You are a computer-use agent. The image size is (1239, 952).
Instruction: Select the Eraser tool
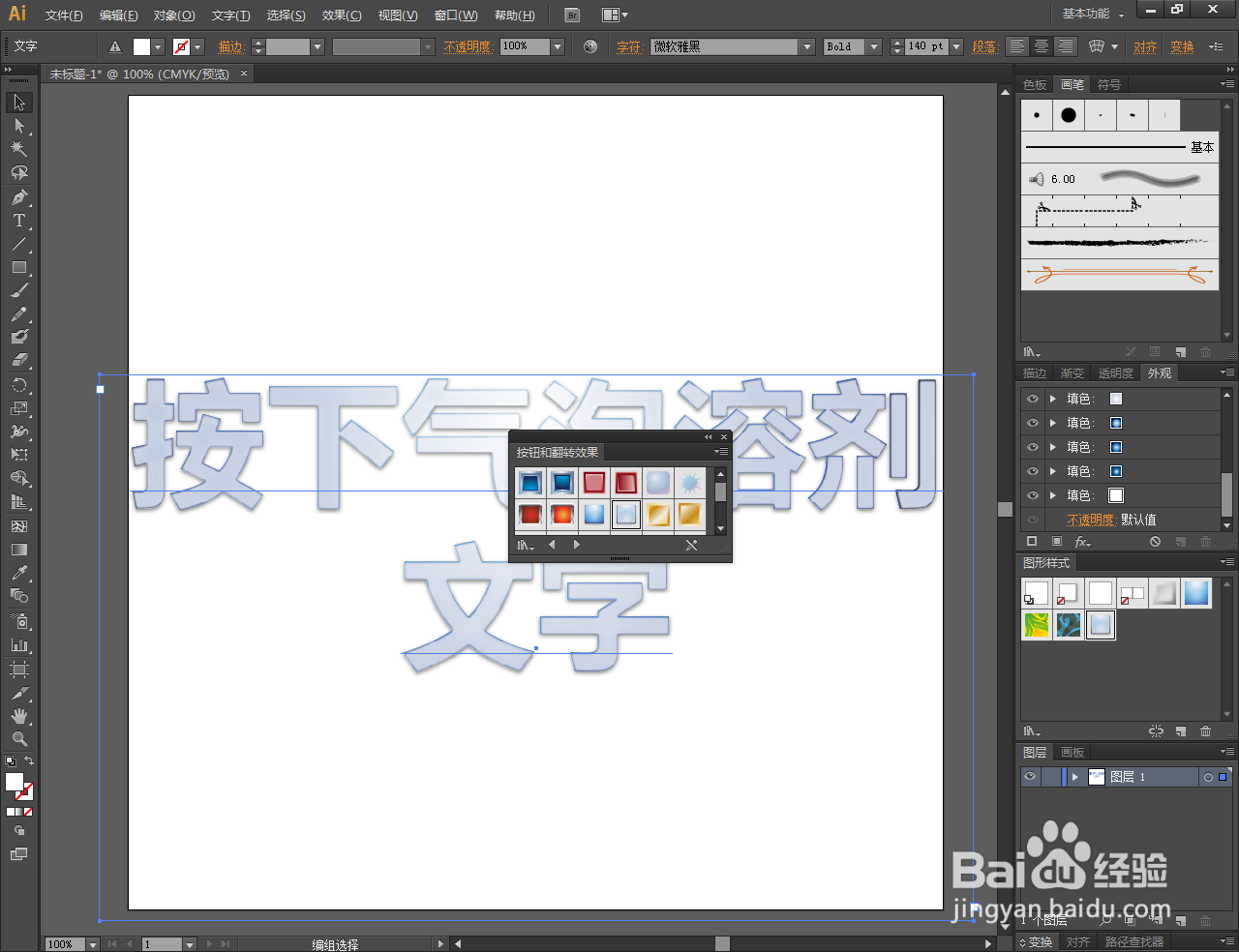coord(19,360)
